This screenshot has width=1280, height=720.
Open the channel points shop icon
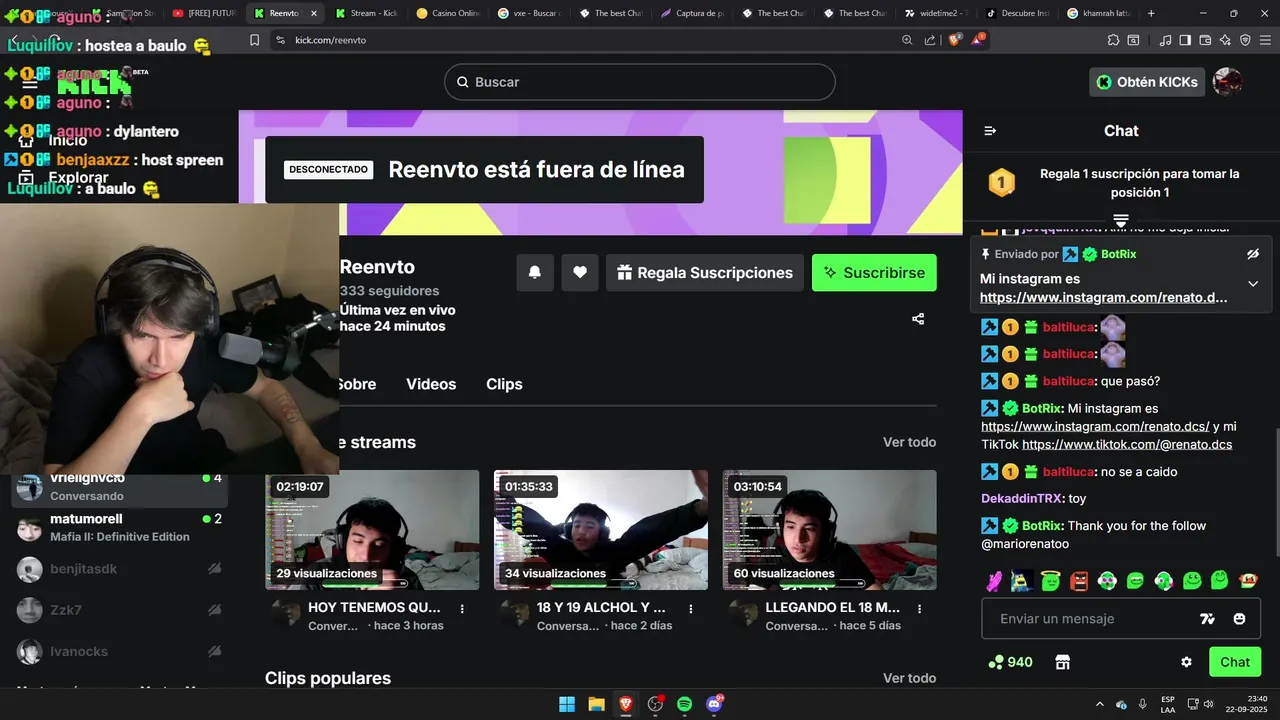click(x=1063, y=662)
